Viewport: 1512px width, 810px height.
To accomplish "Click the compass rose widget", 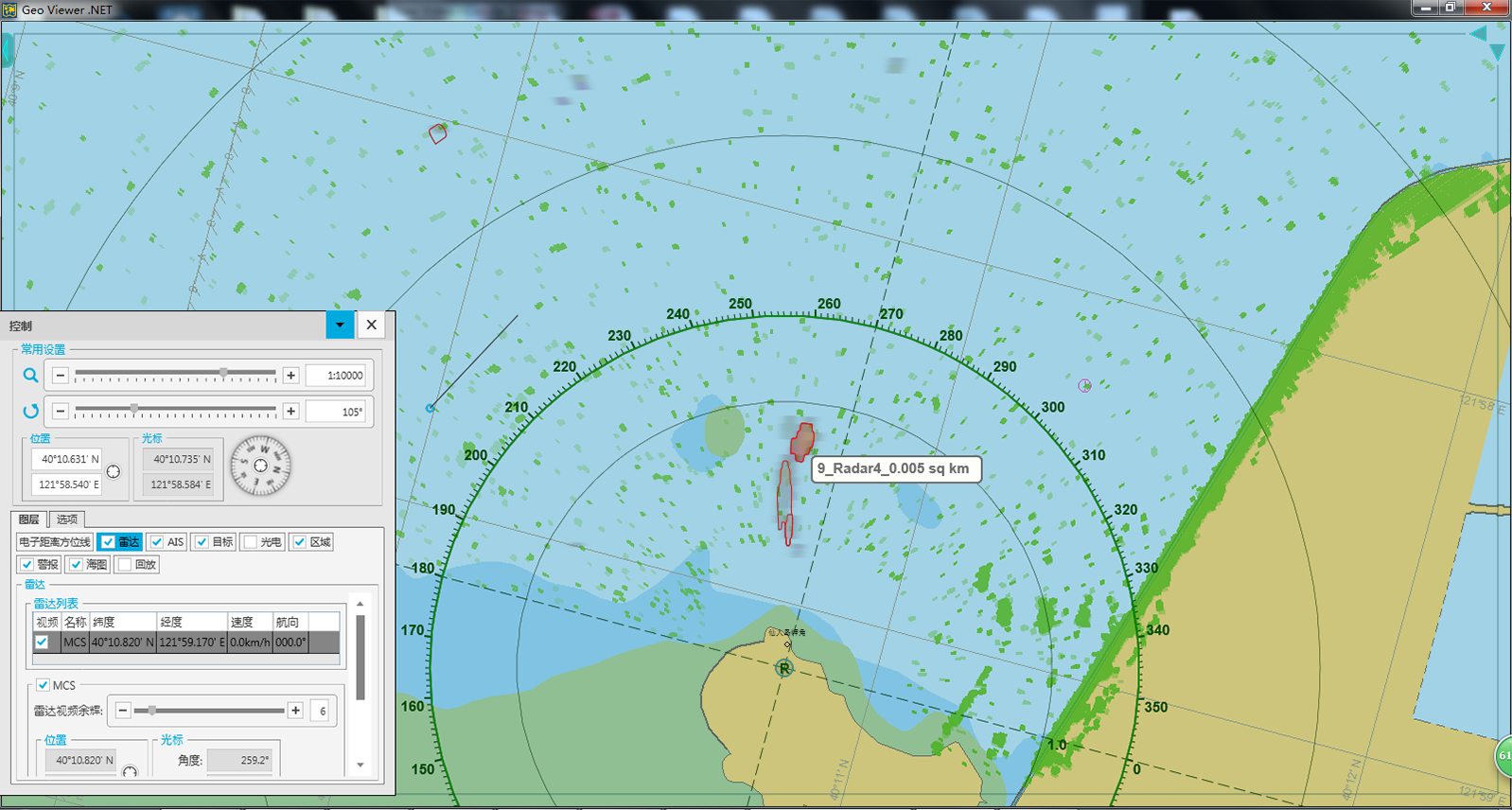I will (x=260, y=466).
